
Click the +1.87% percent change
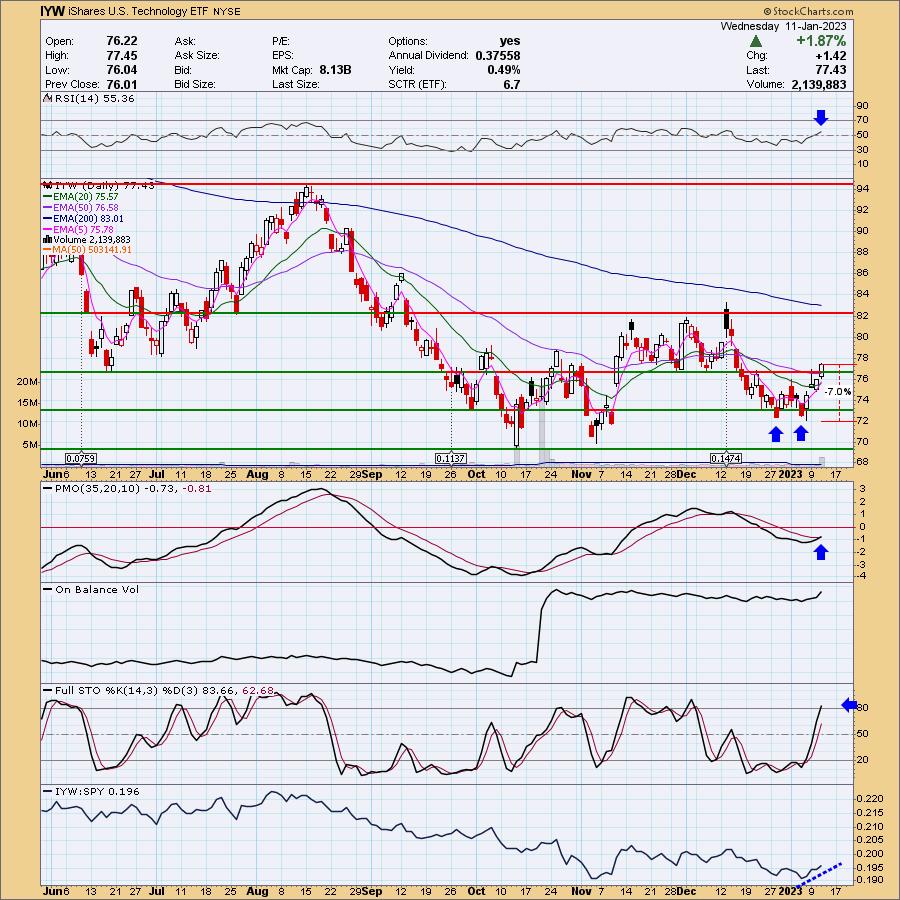point(820,41)
